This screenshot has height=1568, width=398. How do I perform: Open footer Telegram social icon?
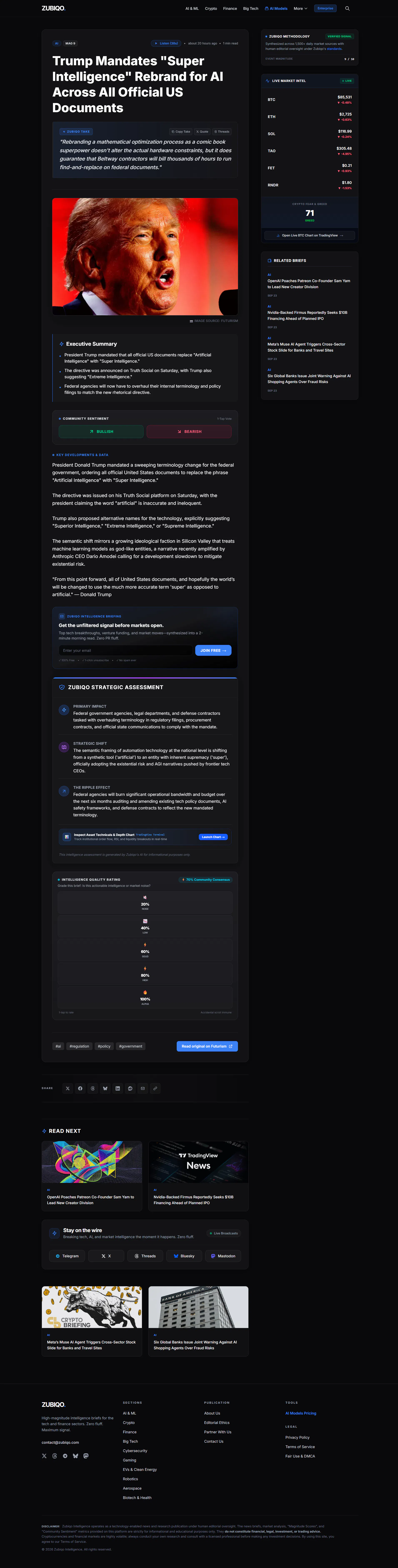tap(65, 1456)
